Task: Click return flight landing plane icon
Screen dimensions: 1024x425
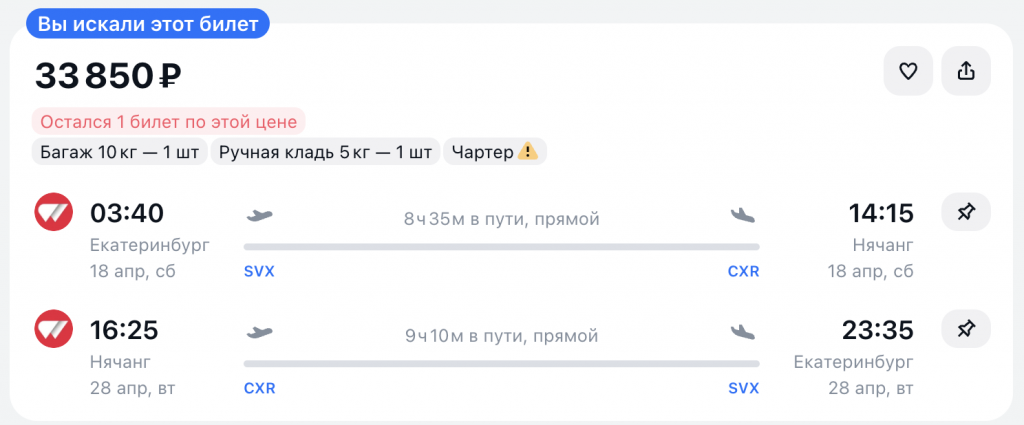Action: point(743,331)
